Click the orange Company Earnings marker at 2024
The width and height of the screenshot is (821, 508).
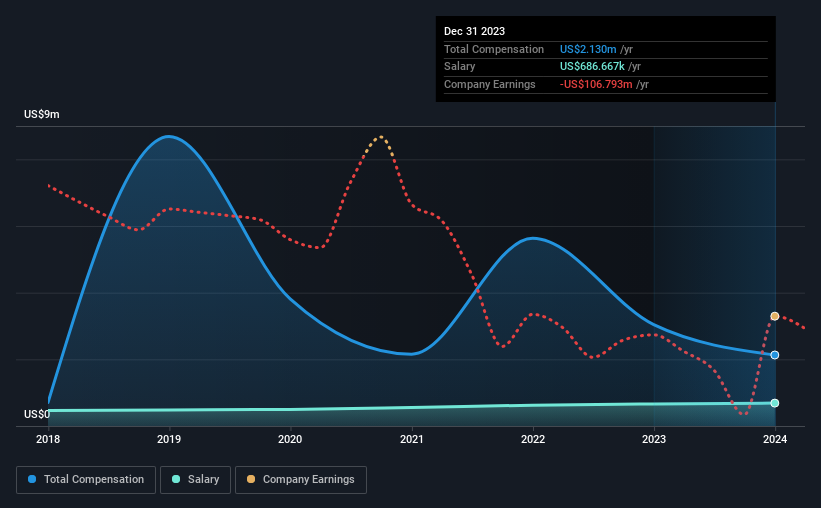tap(774, 316)
